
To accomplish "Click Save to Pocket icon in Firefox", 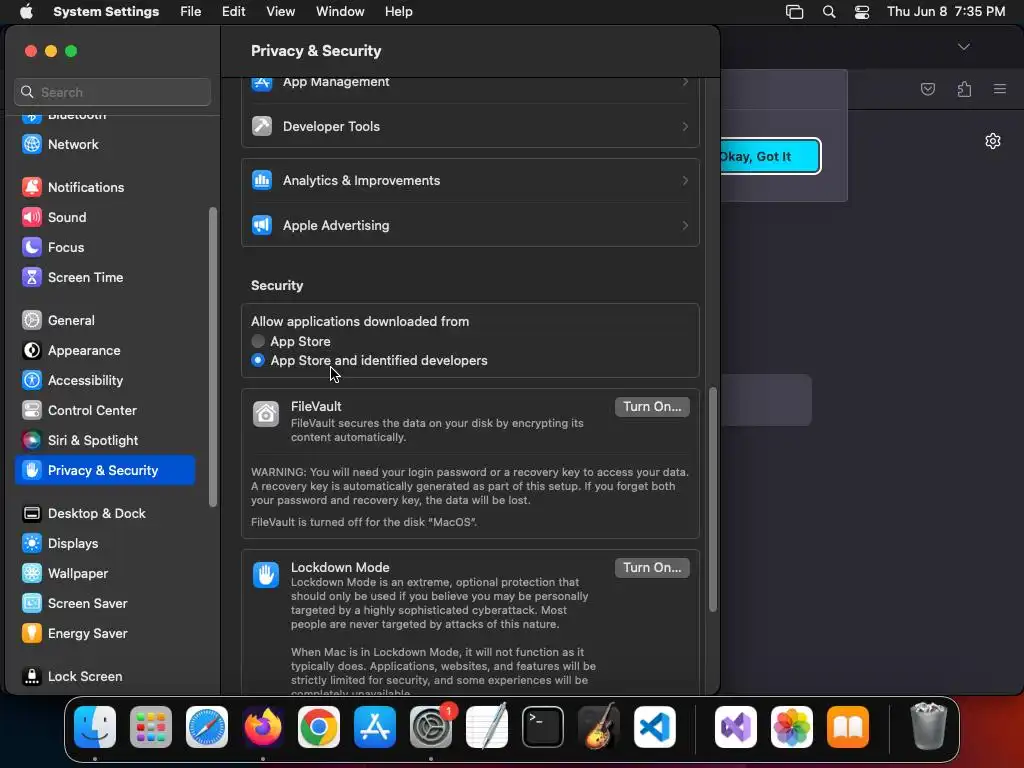I will [927, 89].
